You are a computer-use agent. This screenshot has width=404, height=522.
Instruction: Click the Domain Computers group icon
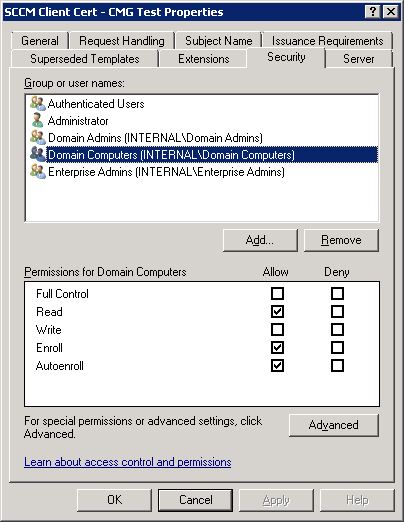point(37,154)
